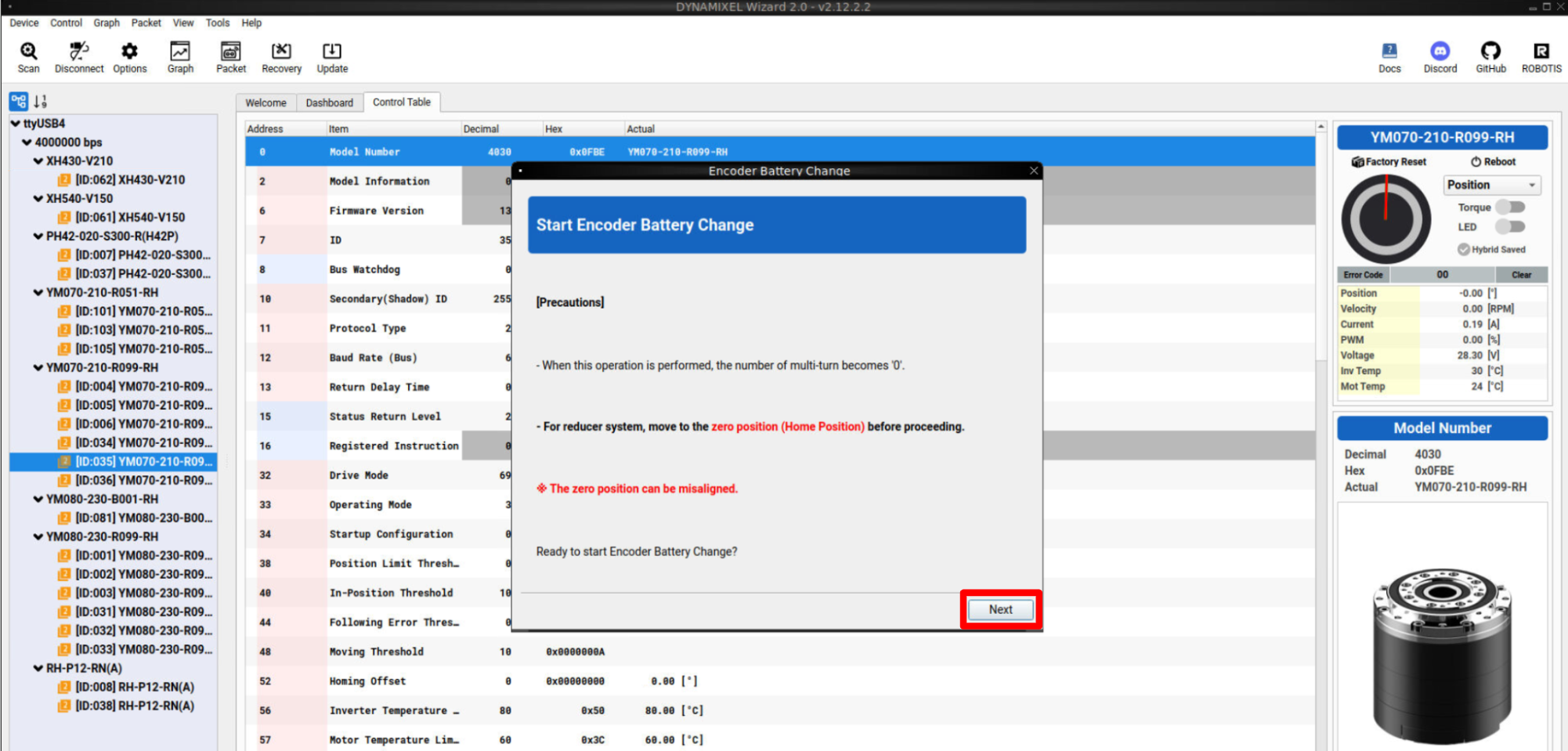Select the Homing Offset row

click(x=780, y=681)
